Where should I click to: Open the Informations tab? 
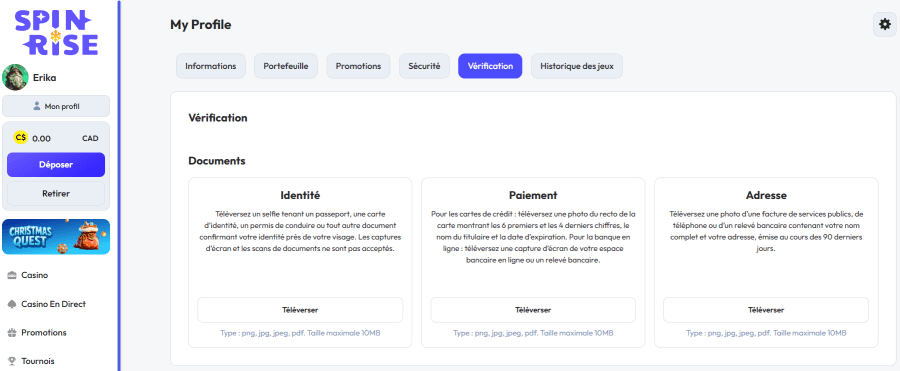[211, 66]
